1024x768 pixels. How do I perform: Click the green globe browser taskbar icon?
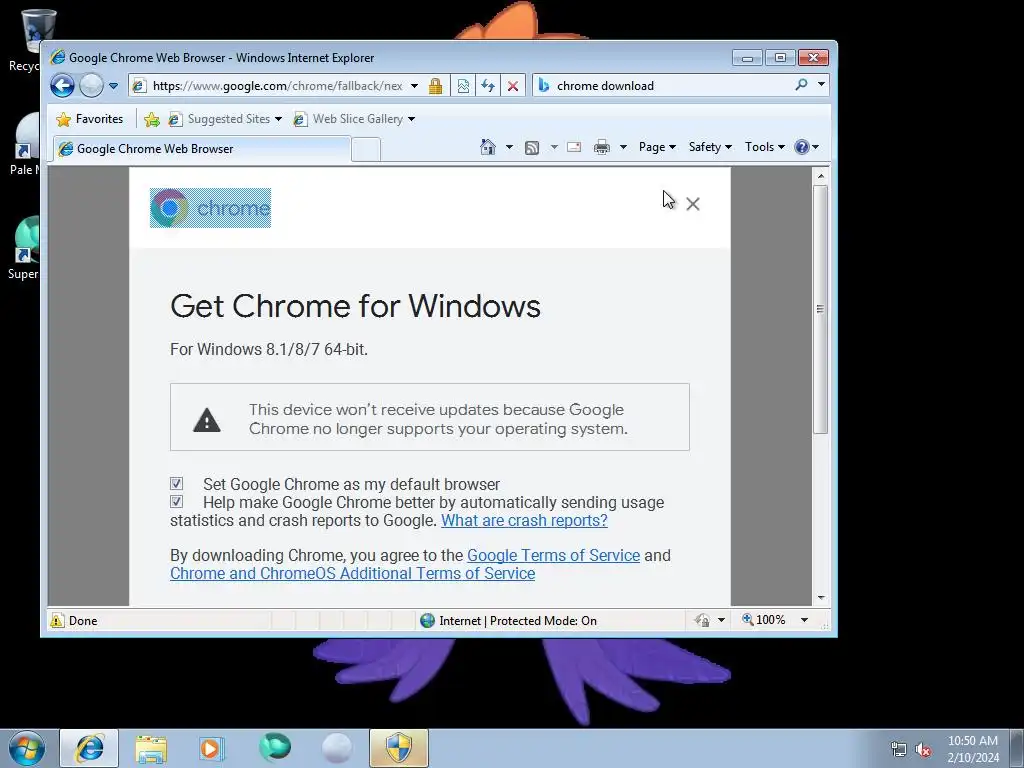click(x=275, y=748)
